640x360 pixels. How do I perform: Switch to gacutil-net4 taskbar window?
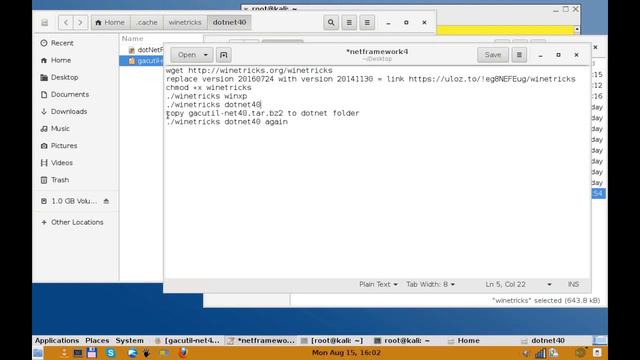click(x=187, y=340)
